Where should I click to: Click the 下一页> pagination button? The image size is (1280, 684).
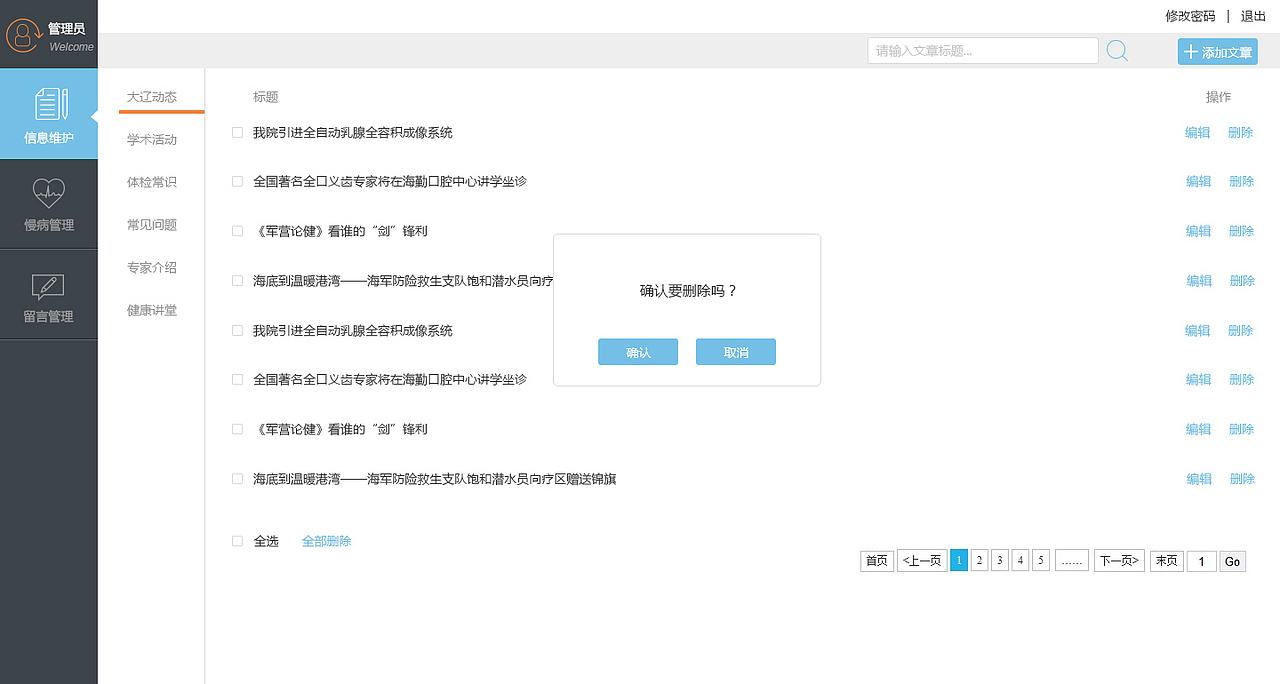pos(1119,561)
